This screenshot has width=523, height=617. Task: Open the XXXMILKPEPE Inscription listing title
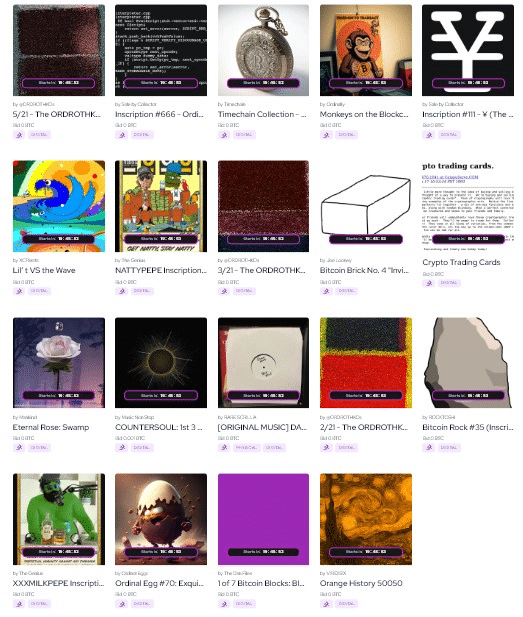tap(58, 583)
